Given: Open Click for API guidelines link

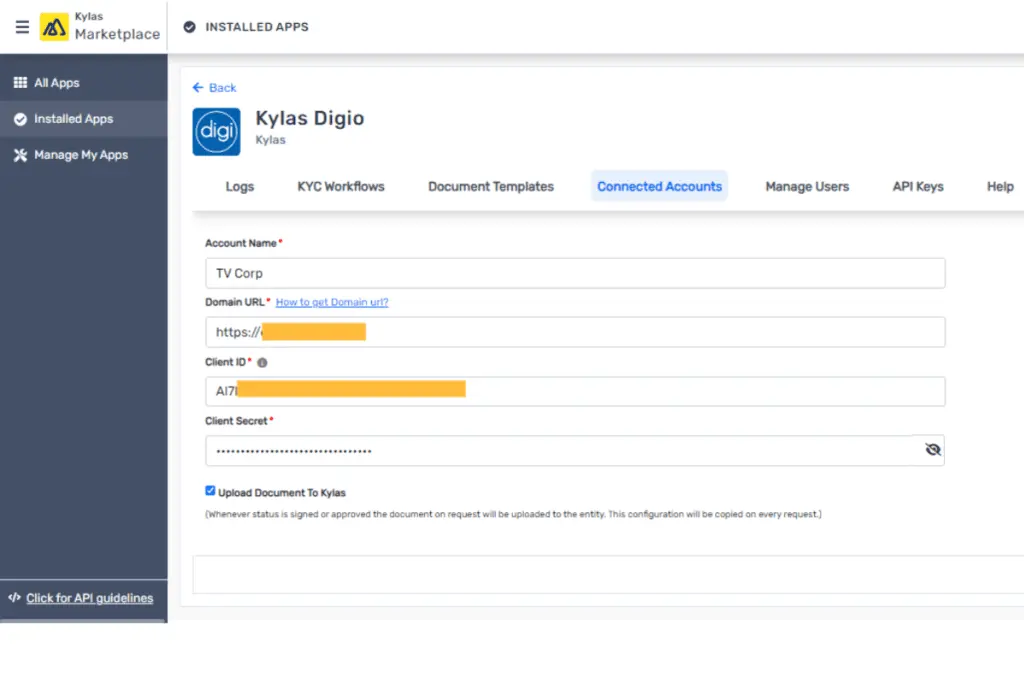Looking at the screenshot, I should coord(89,598).
